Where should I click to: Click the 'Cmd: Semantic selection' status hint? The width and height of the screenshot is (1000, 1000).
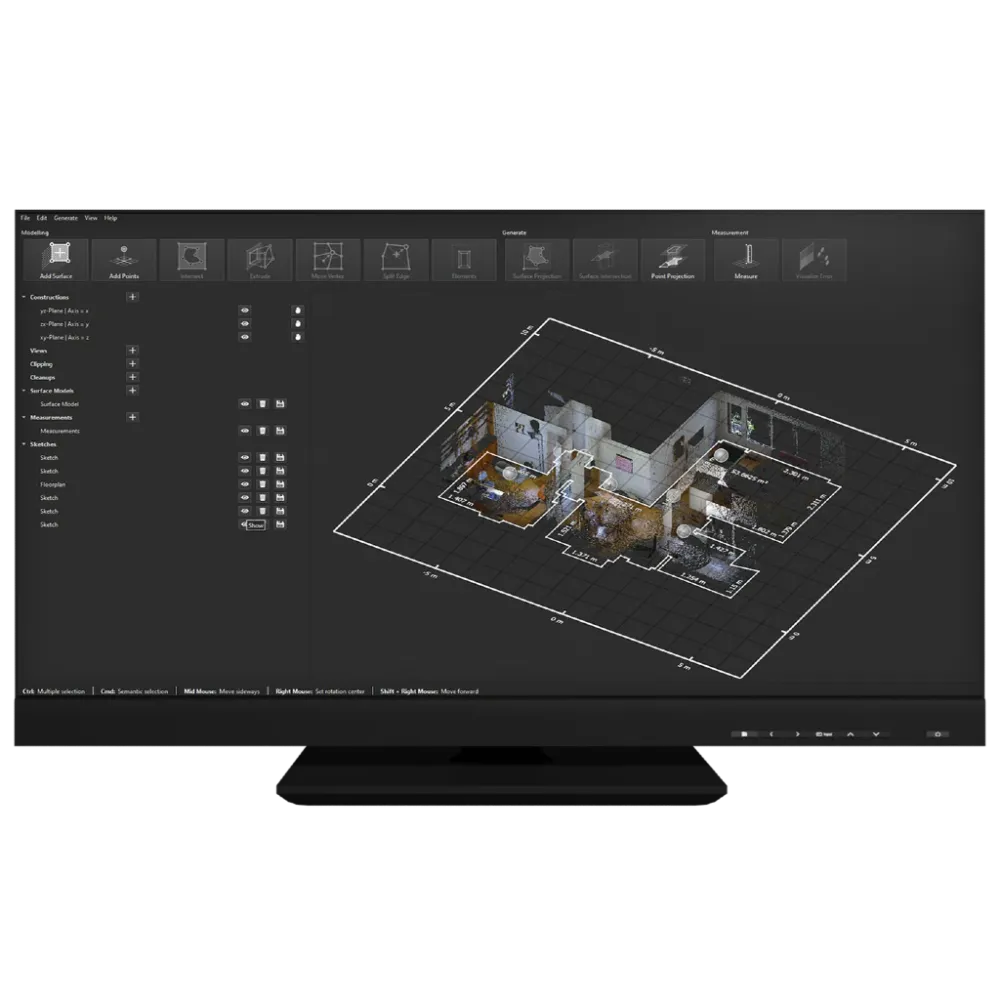click(135, 691)
